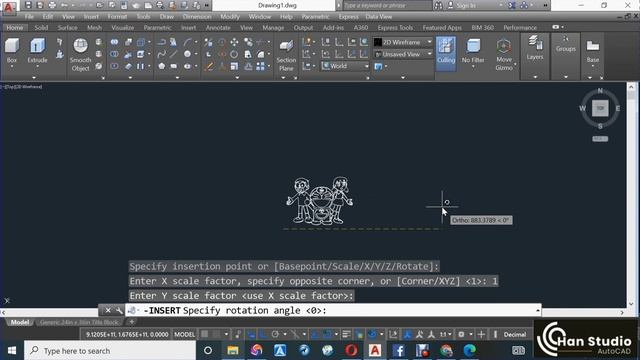Open the Layers panel
Screen dimensions: 640x360
click(535, 48)
